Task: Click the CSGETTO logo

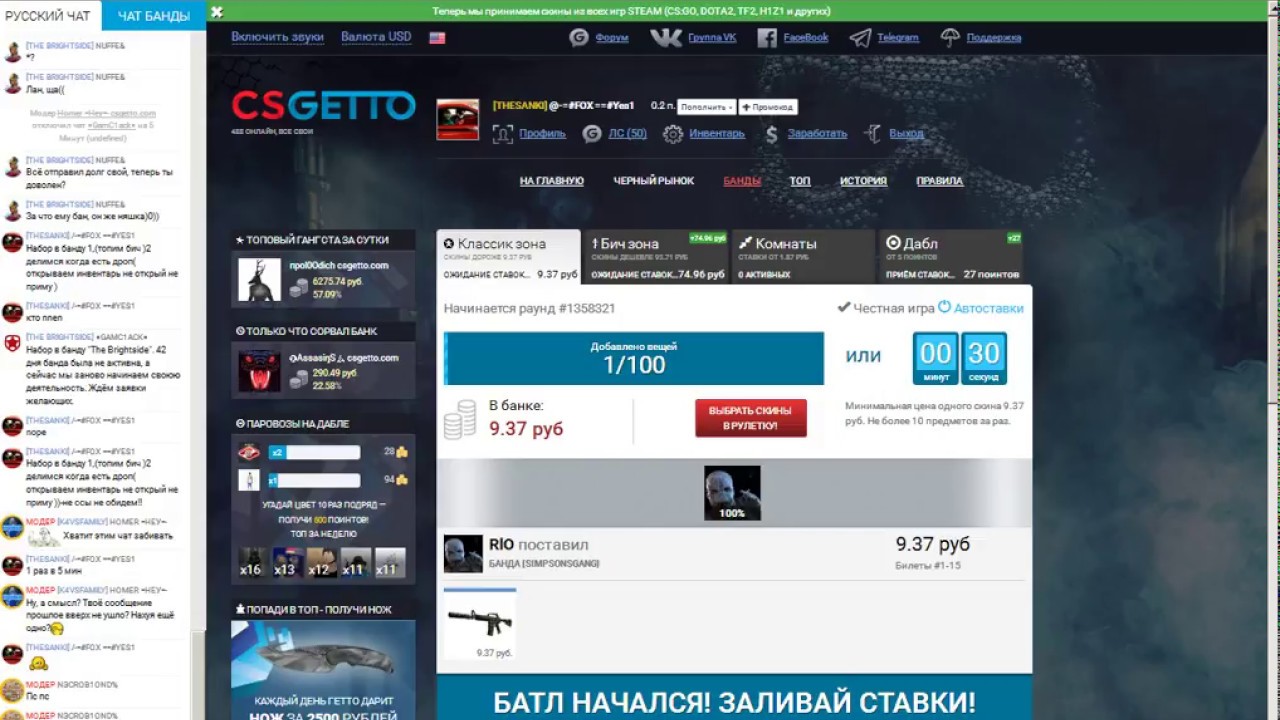Action: [x=323, y=106]
